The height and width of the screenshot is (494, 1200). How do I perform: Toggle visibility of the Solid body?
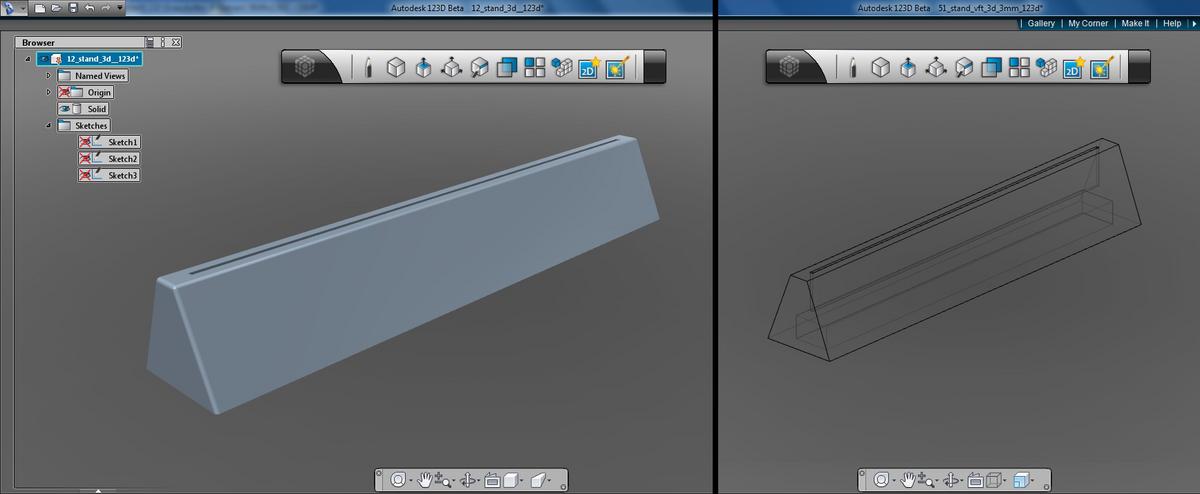[65, 109]
